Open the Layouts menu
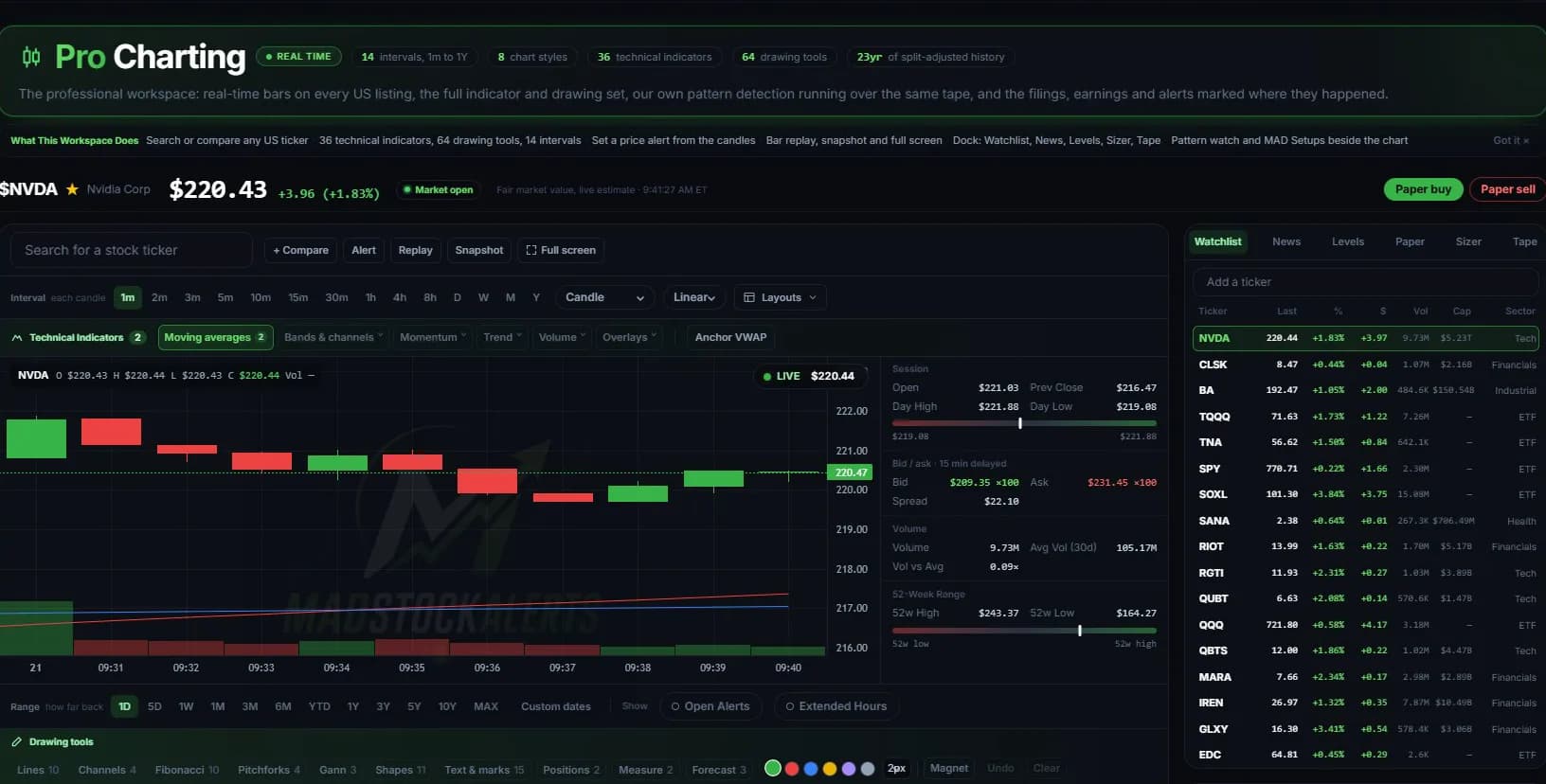1546x784 pixels. coord(780,297)
